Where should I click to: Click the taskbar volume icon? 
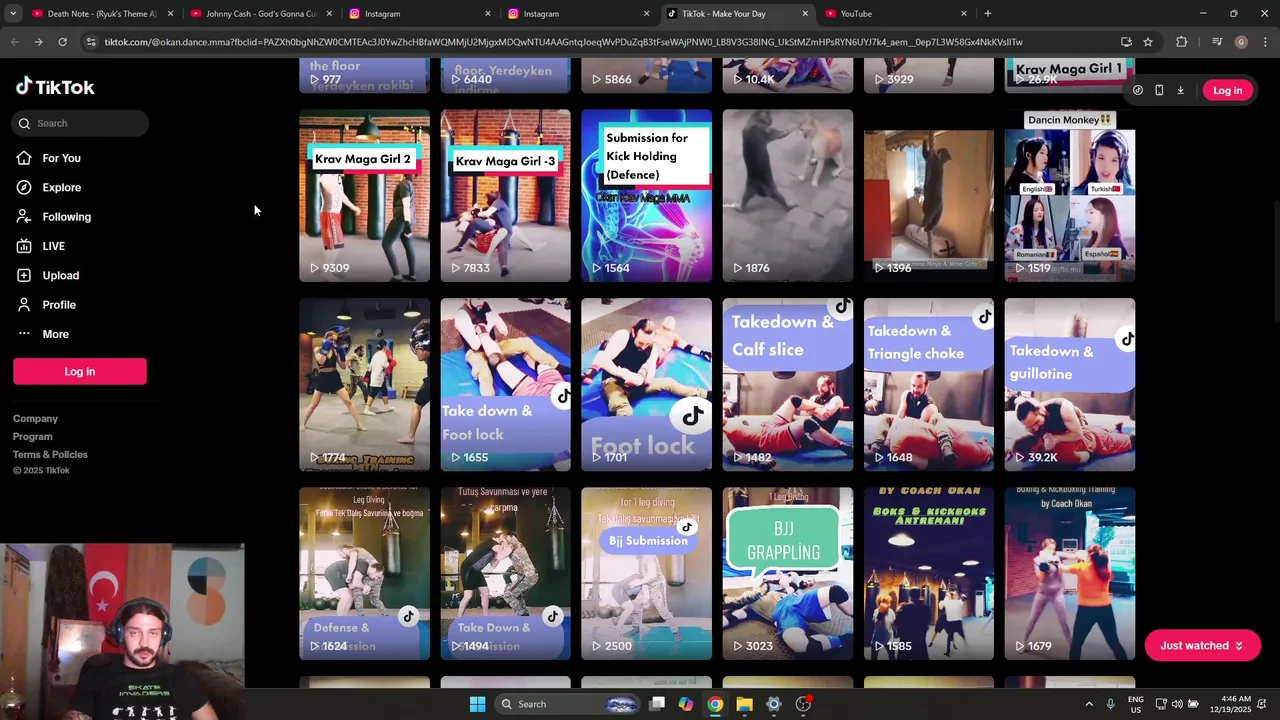pyautogui.click(x=1177, y=704)
